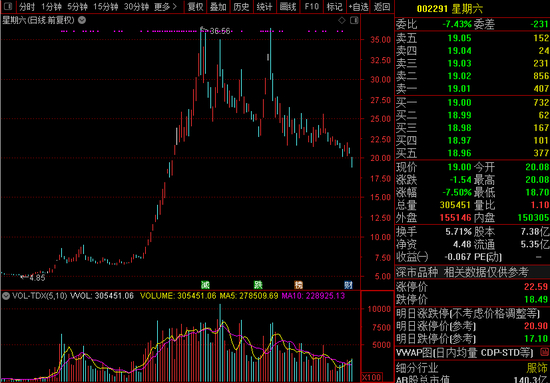Click the 返回 back button
This screenshot has height=383, width=550.
[382, 6]
